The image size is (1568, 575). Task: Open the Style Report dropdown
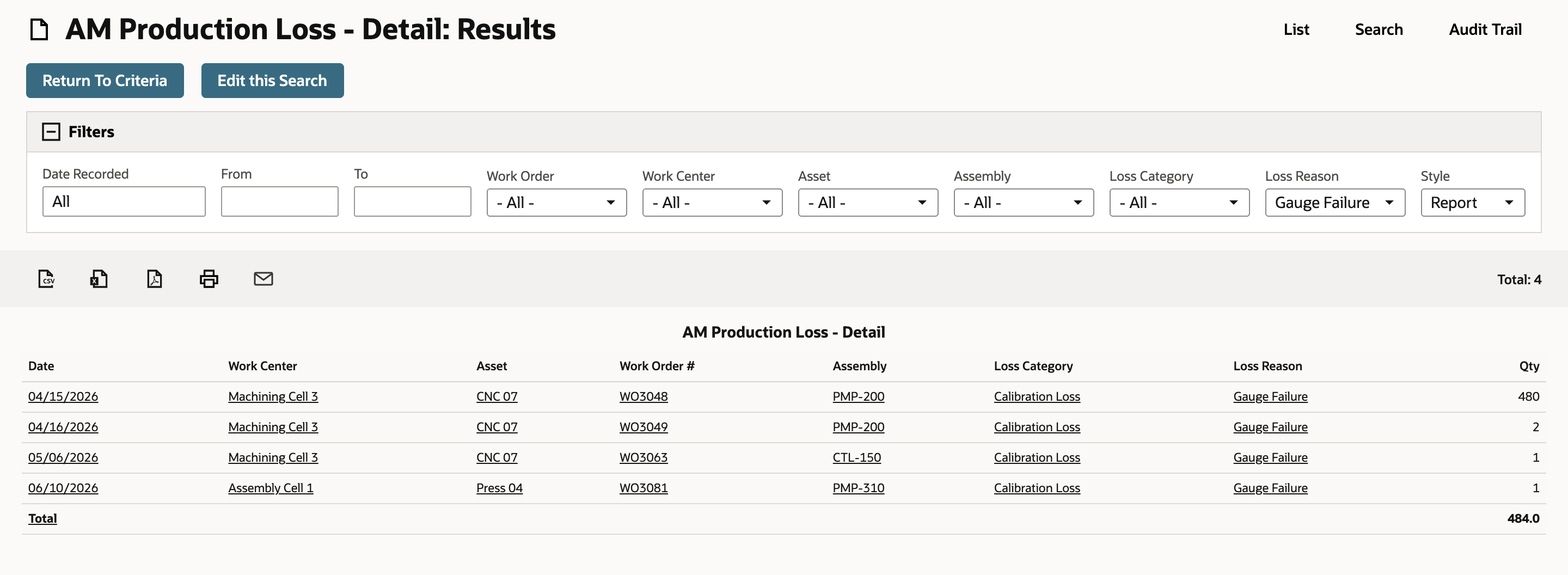click(1472, 203)
